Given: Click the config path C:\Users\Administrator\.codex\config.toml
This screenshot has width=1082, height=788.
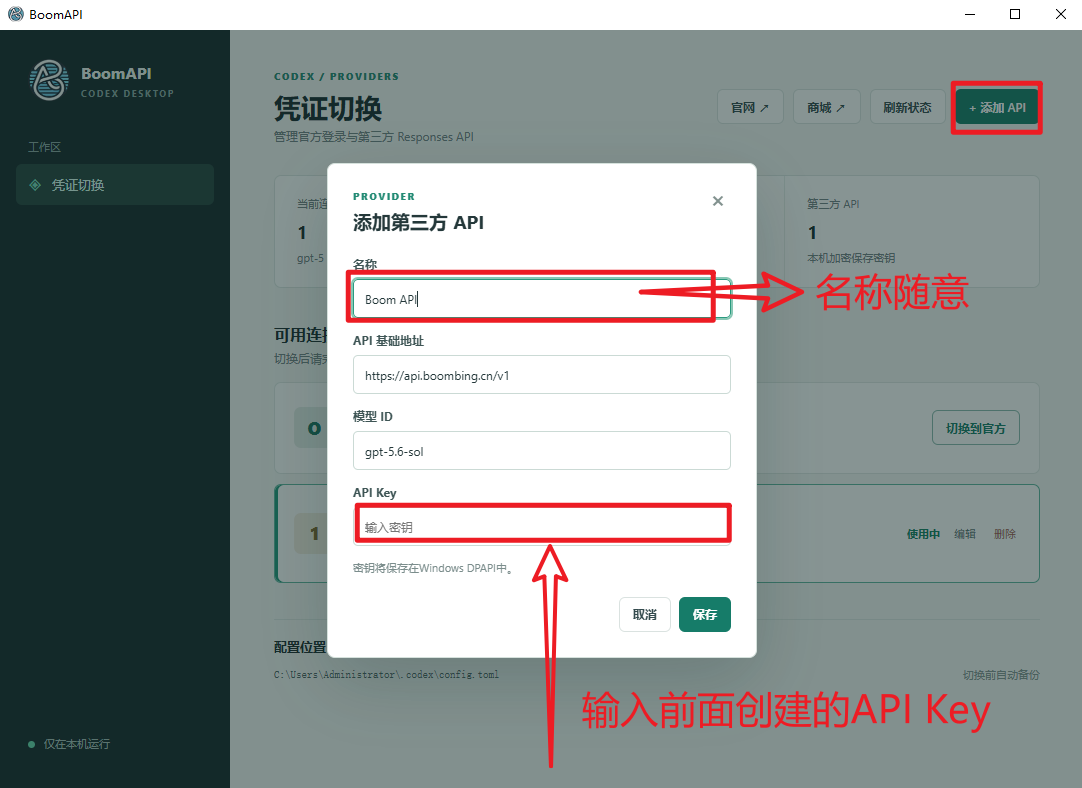Looking at the screenshot, I should tap(386, 675).
